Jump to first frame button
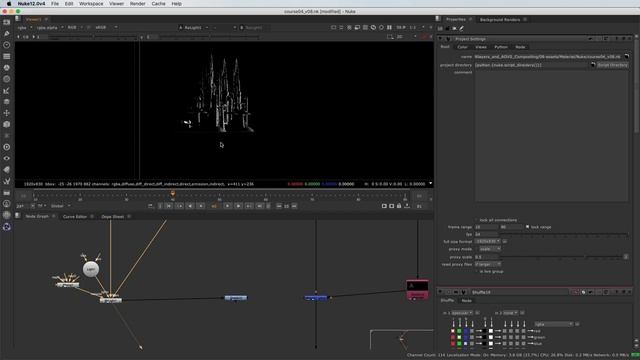Image resolution: width=640 pixels, height=360 pixels. 169,206
